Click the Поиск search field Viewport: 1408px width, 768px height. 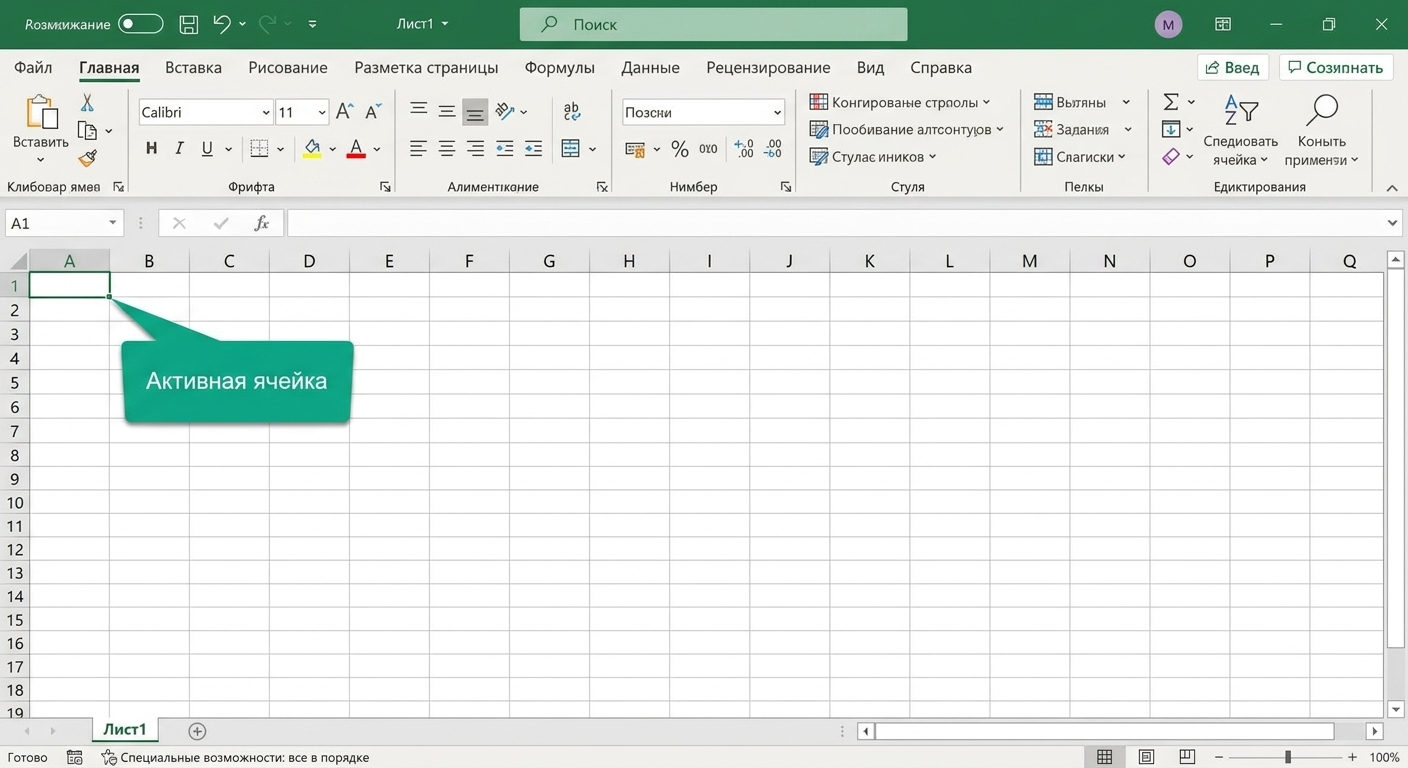713,24
